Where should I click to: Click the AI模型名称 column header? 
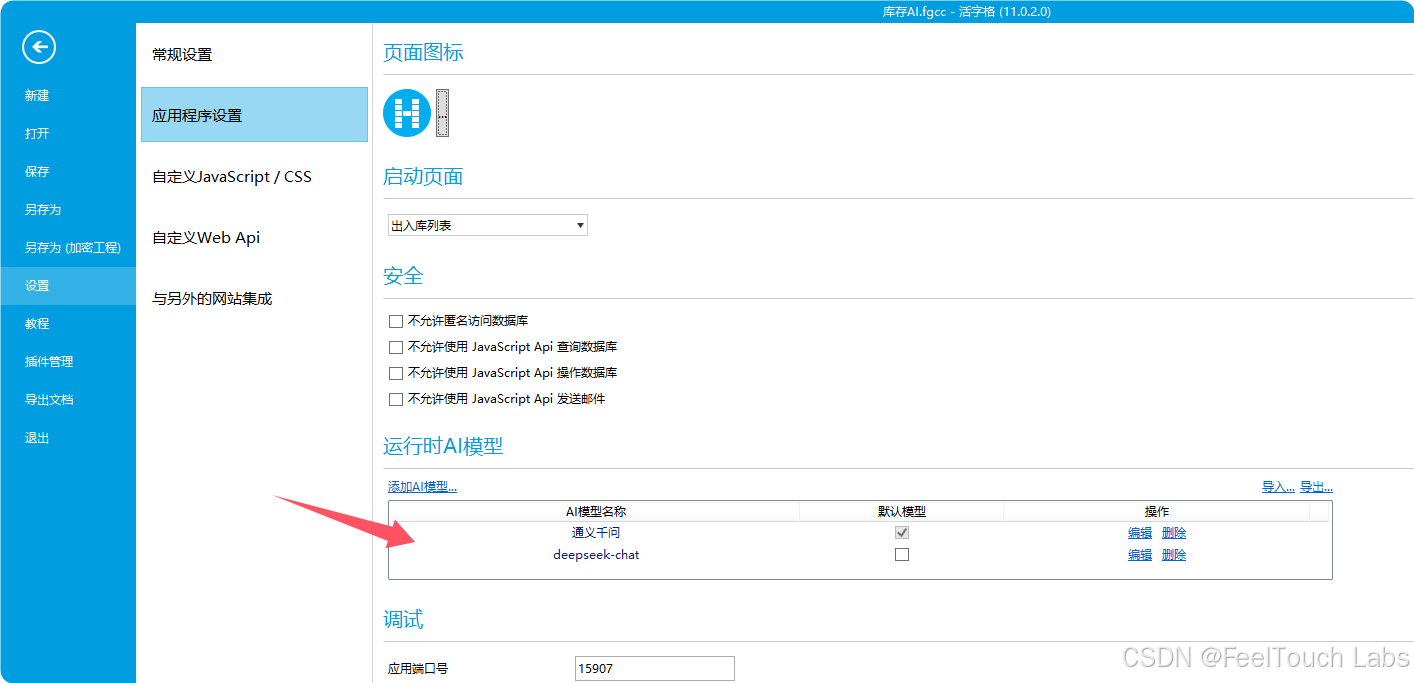coord(596,511)
